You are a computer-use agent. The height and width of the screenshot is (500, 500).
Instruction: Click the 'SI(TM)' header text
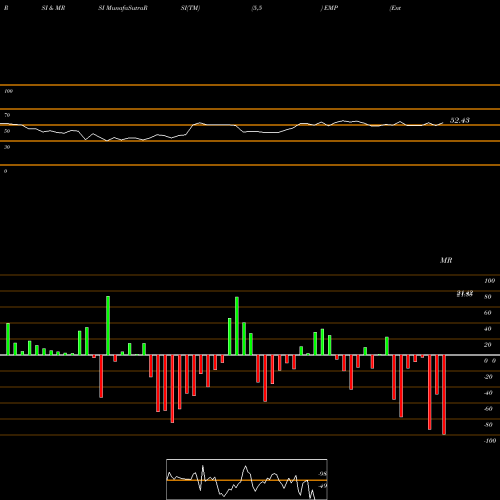[x=190, y=8]
